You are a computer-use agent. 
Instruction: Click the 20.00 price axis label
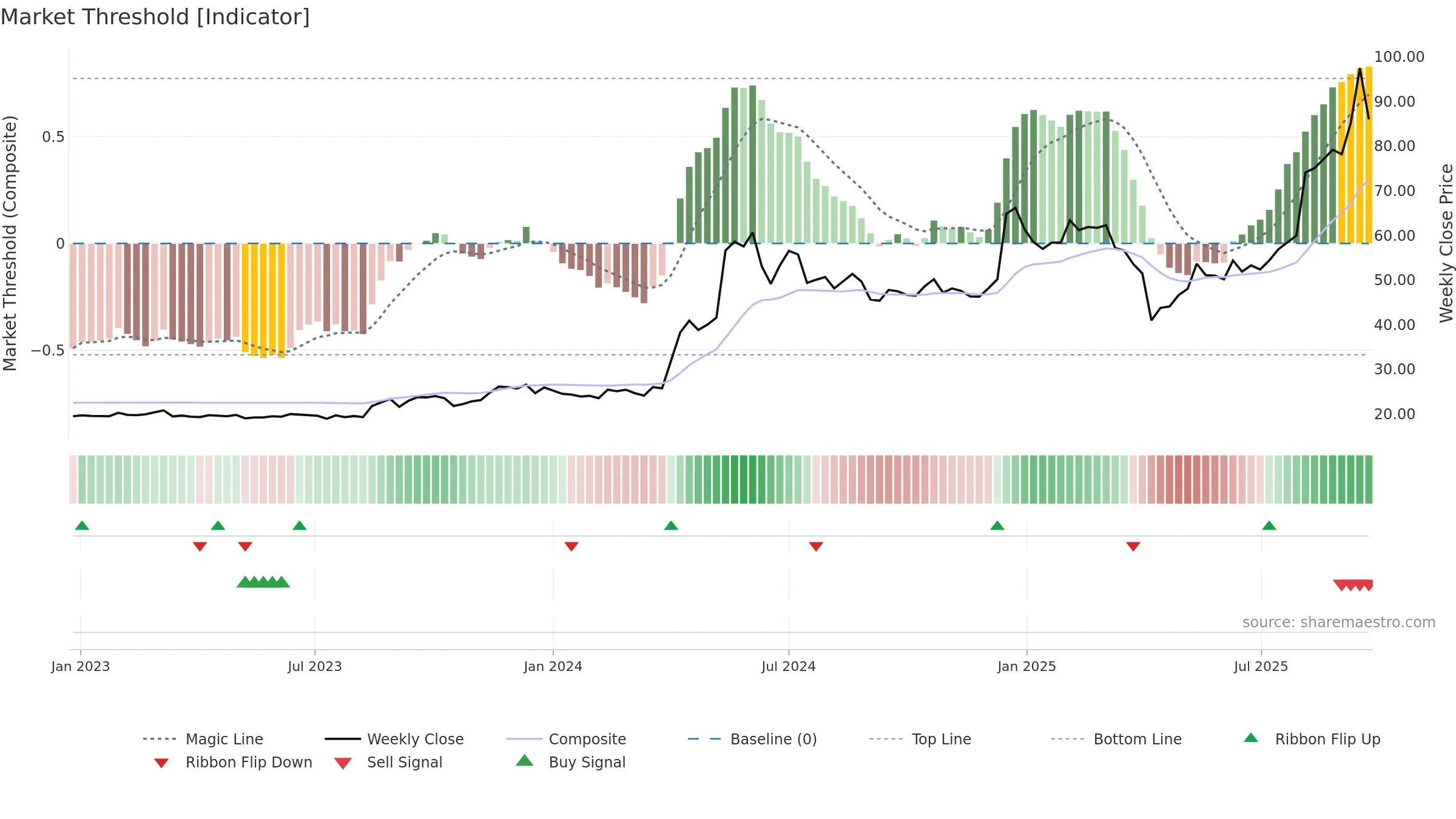(1395, 414)
